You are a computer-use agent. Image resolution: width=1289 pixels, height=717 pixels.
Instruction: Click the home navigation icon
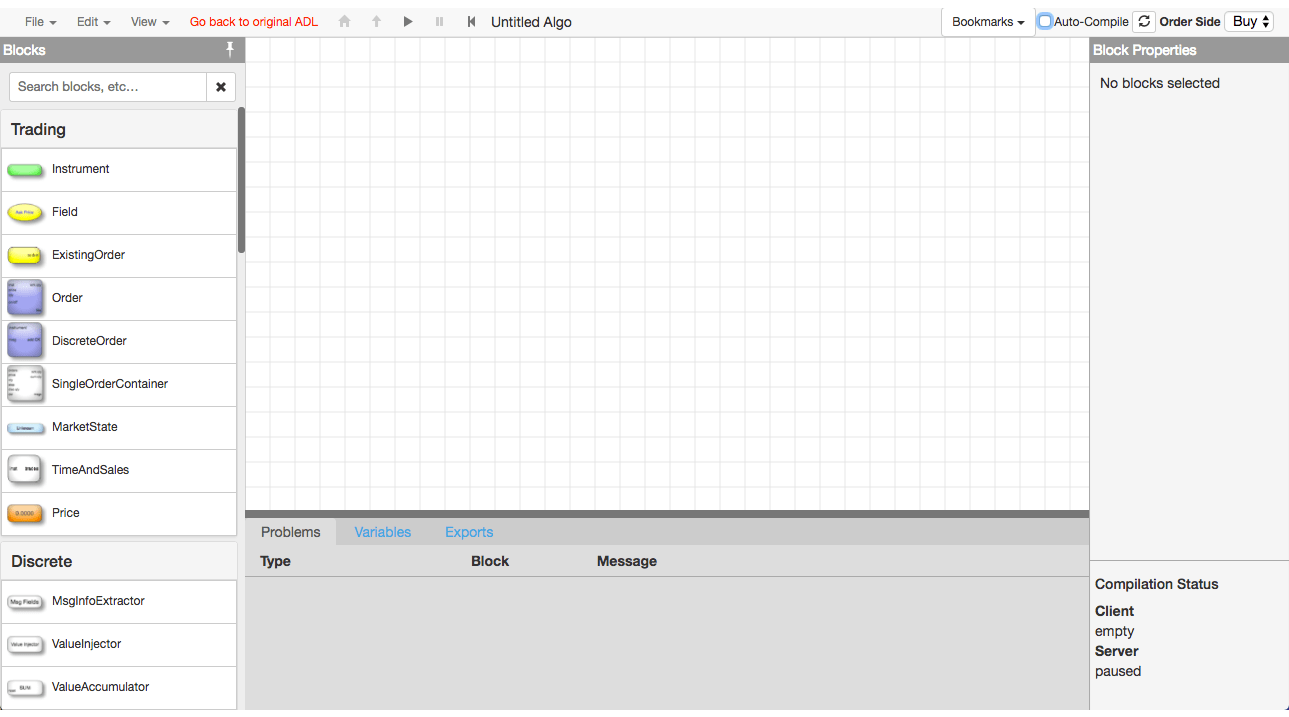(x=345, y=21)
